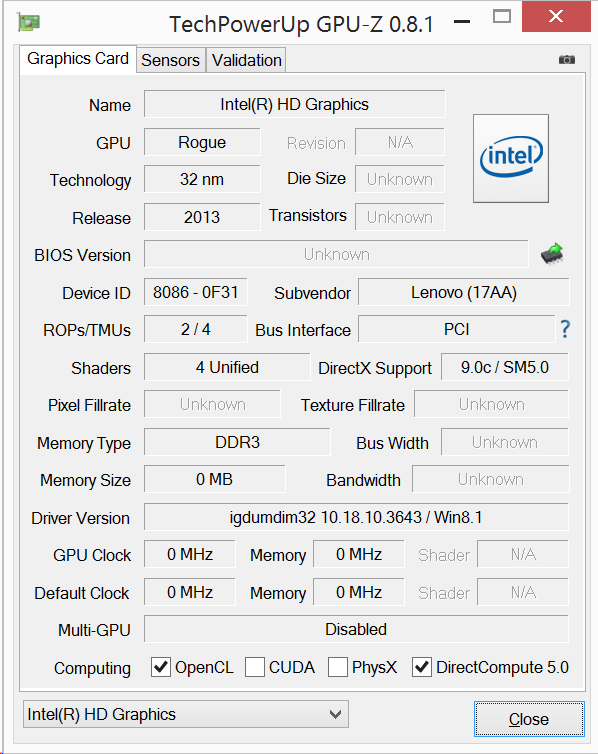The image size is (598, 754).
Task: Click the Close button
Action: pyautogui.click(x=529, y=719)
